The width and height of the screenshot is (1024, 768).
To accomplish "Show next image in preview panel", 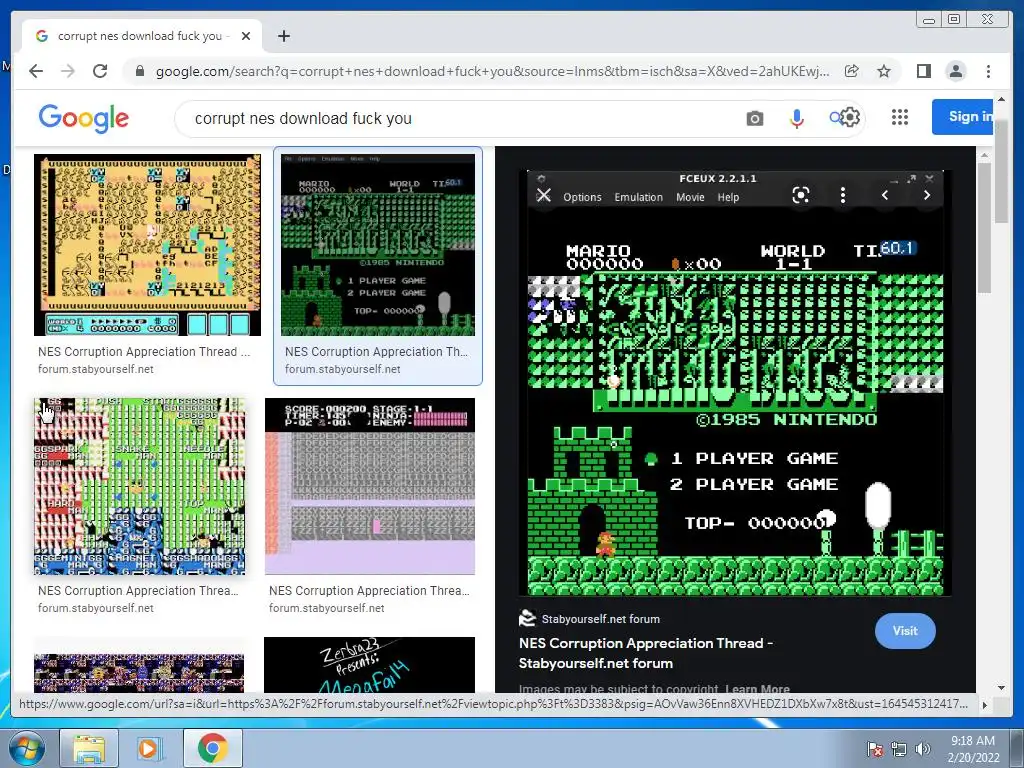I will [x=927, y=195].
